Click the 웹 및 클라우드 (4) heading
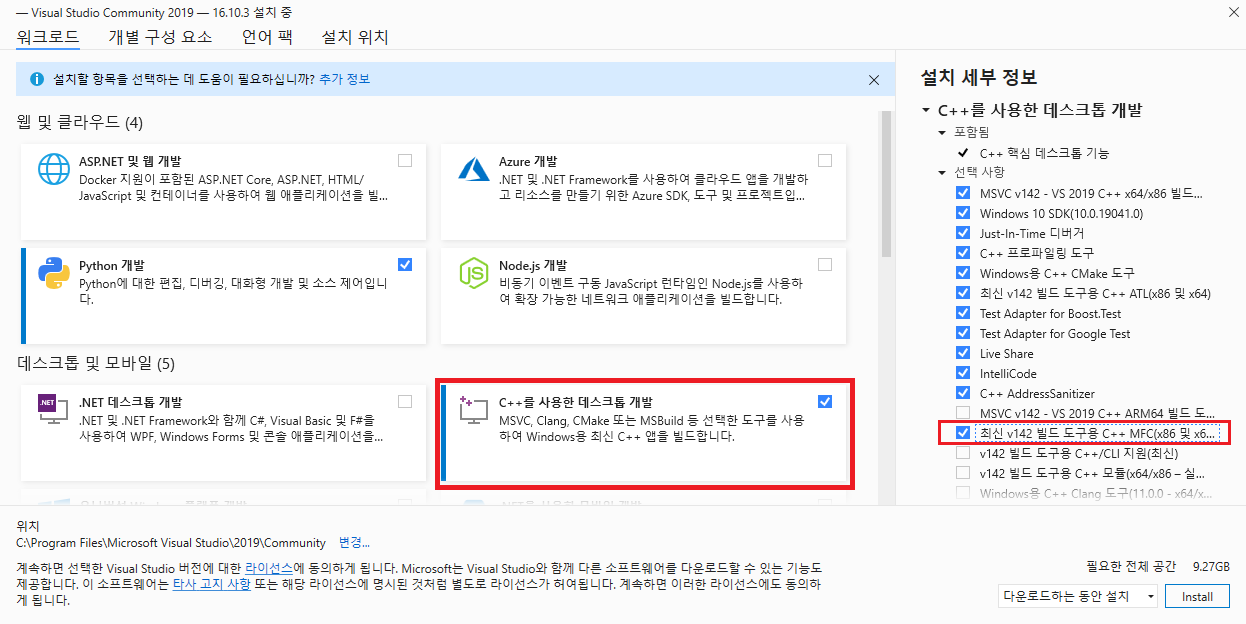Image resolution: width=1246 pixels, height=624 pixels. [x=80, y=122]
